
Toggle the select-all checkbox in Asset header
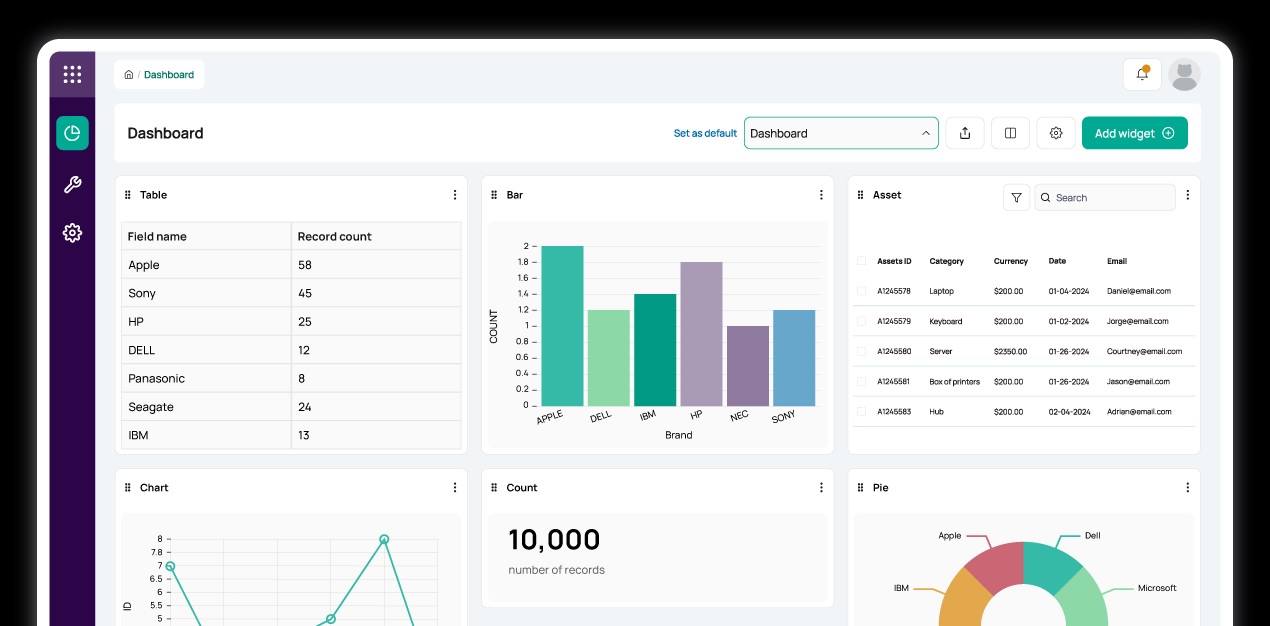[862, 261]
